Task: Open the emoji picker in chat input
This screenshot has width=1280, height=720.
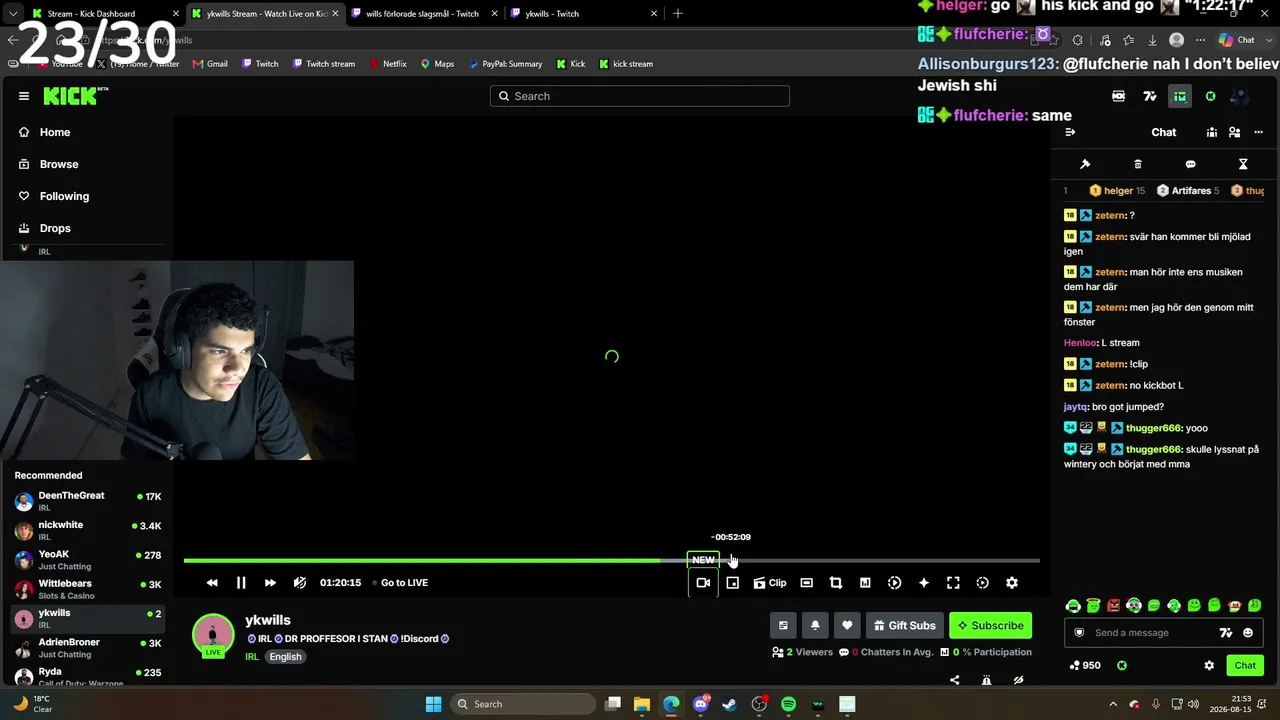Action: tap(1248, 632)
